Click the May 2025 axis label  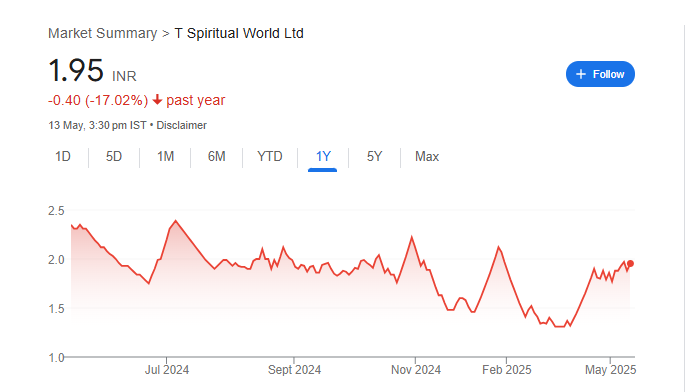[610, 370]
